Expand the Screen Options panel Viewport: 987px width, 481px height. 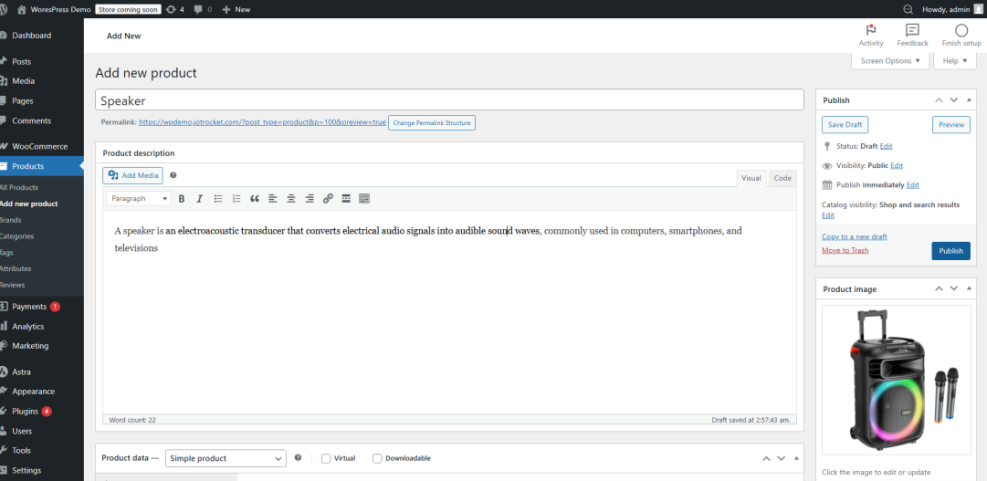(889, 61)
